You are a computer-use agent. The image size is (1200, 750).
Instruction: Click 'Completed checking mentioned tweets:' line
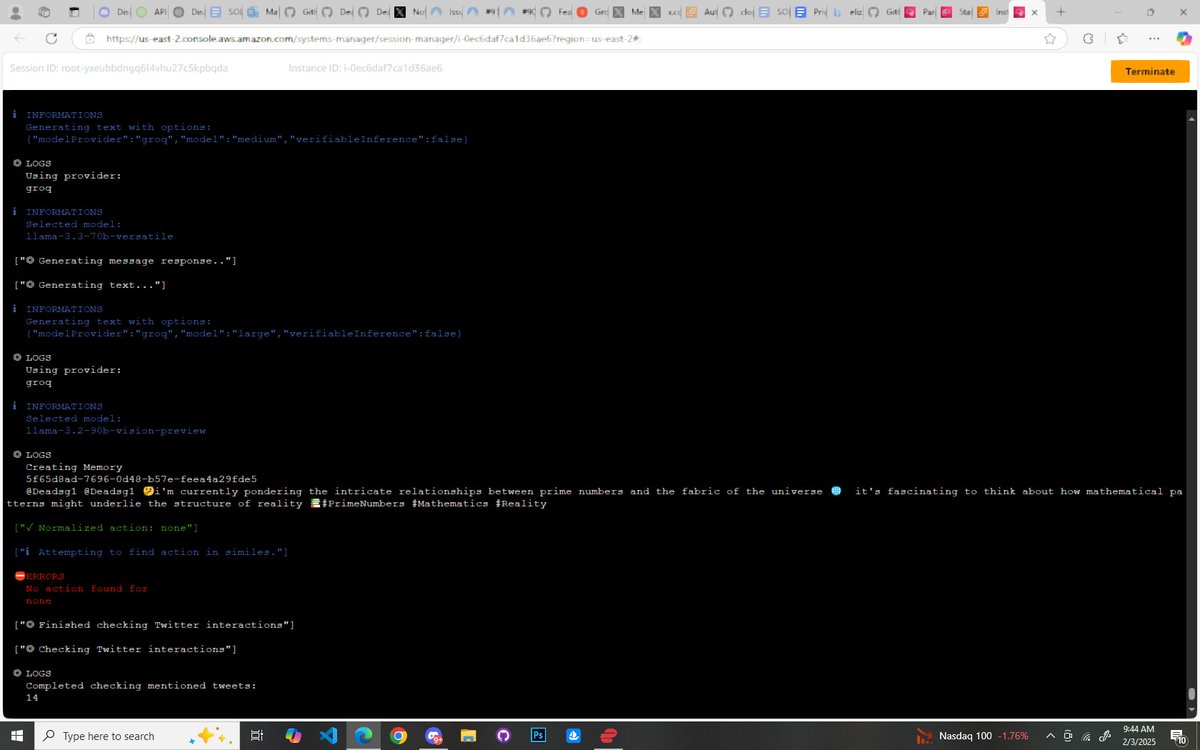[141, 685]
